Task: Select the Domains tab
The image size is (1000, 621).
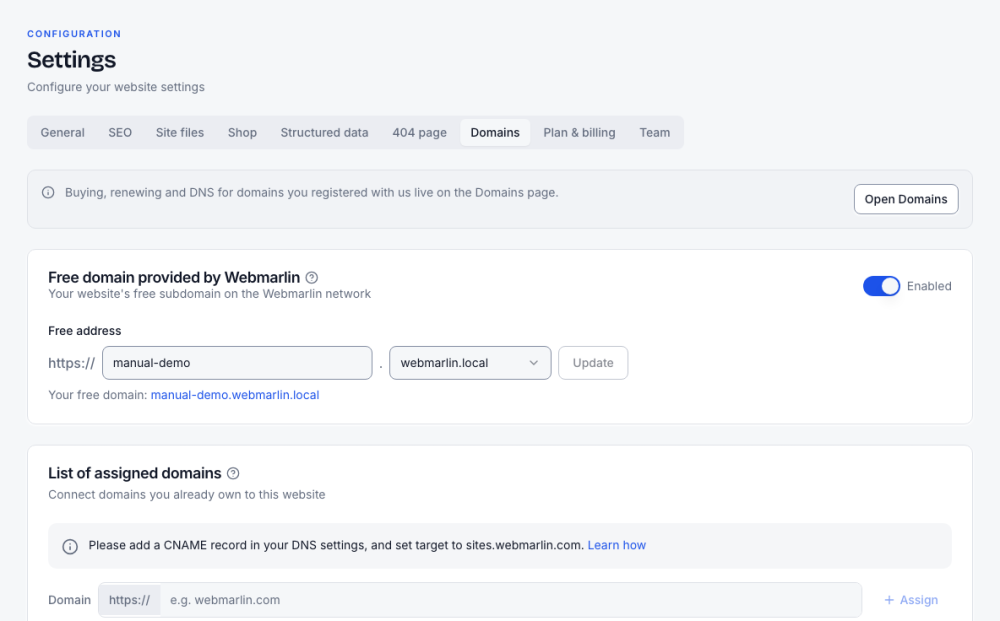Action: [495, 133]
